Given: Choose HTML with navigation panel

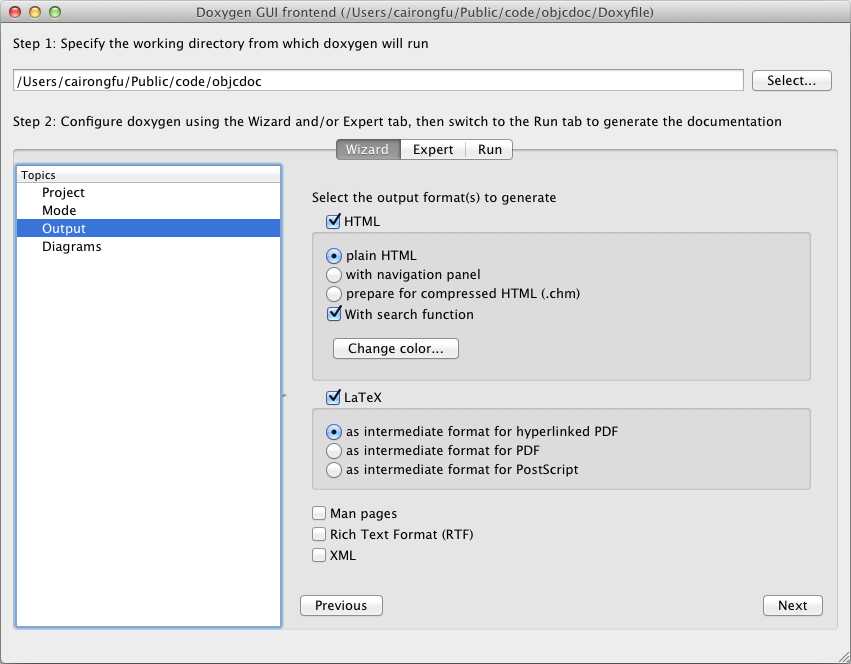Looking at the screenshot, I should 335,274.
